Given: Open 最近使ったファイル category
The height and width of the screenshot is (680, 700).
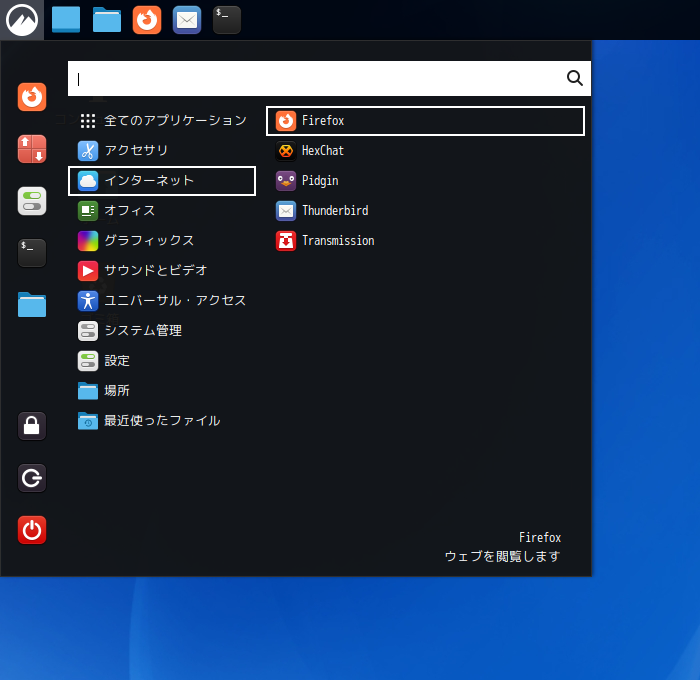Looking at the screenshot, I should [x=162, y=421].
